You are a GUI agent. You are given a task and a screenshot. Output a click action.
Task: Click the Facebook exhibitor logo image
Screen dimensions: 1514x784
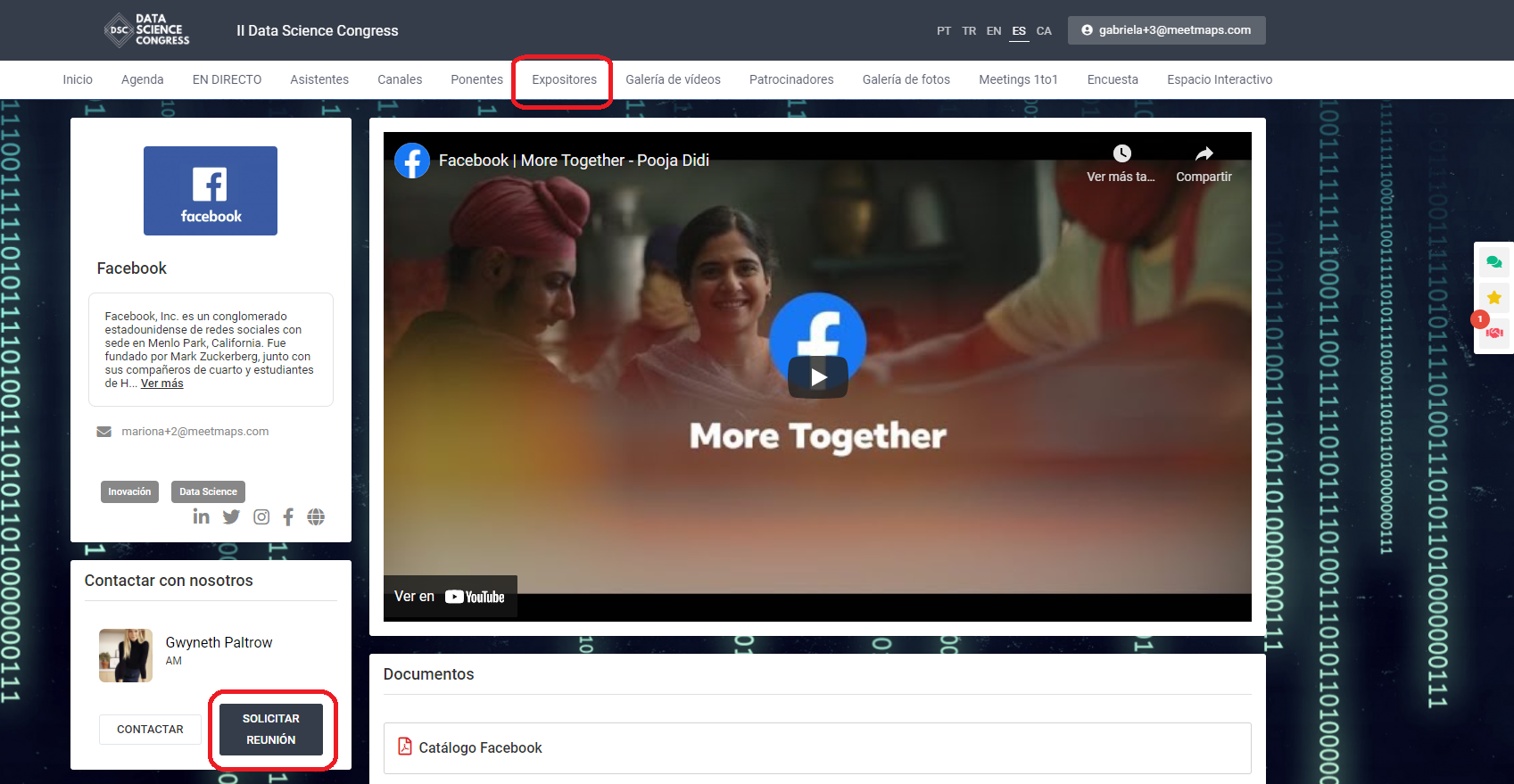211,191
